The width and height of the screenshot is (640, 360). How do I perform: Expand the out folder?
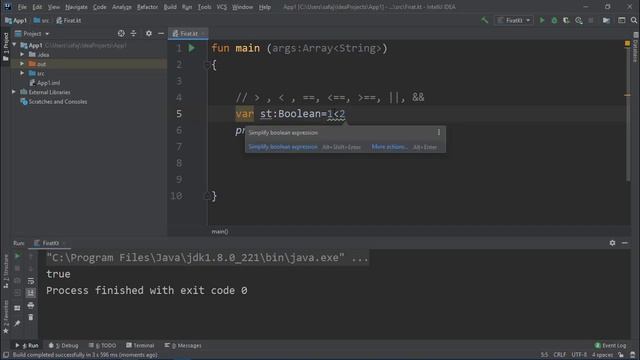[x=22, y=64]
